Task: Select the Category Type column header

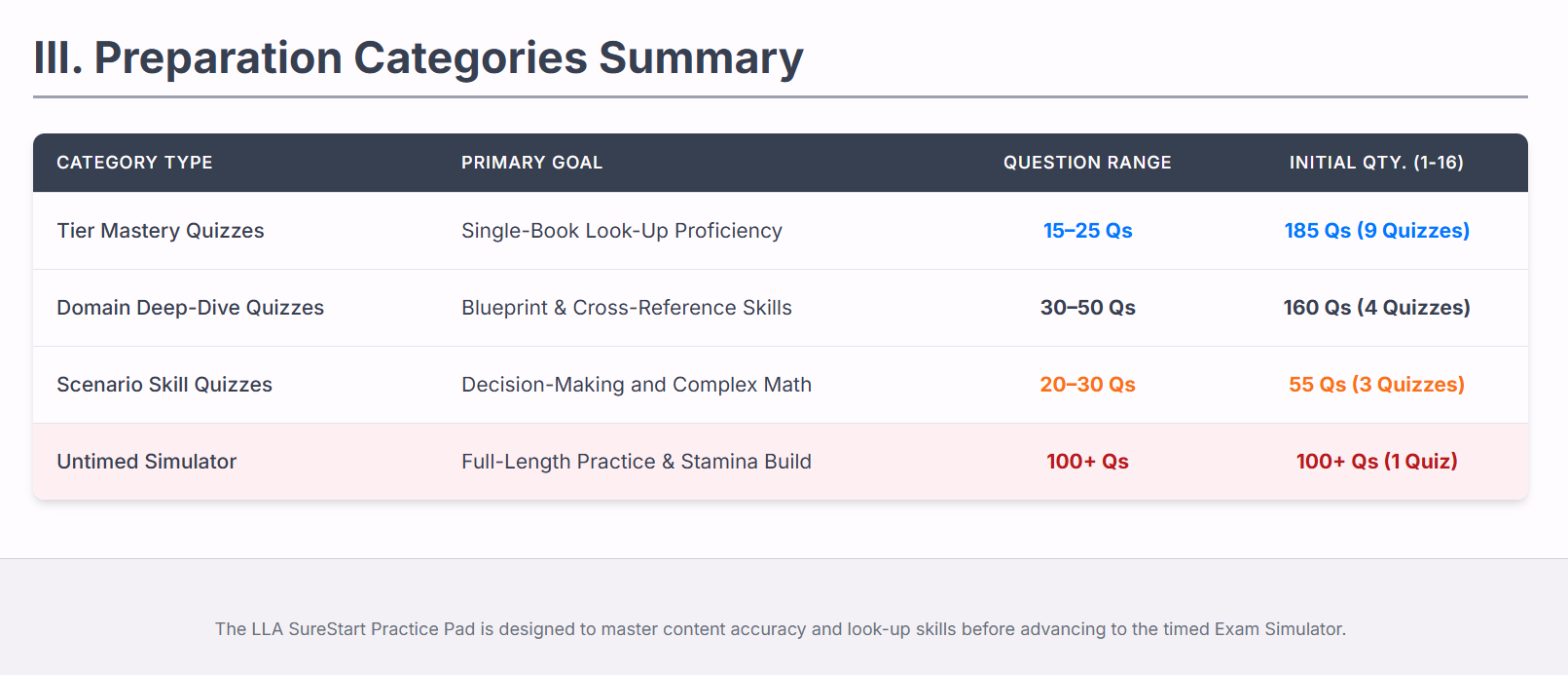Action: click(x=134, y=163)
